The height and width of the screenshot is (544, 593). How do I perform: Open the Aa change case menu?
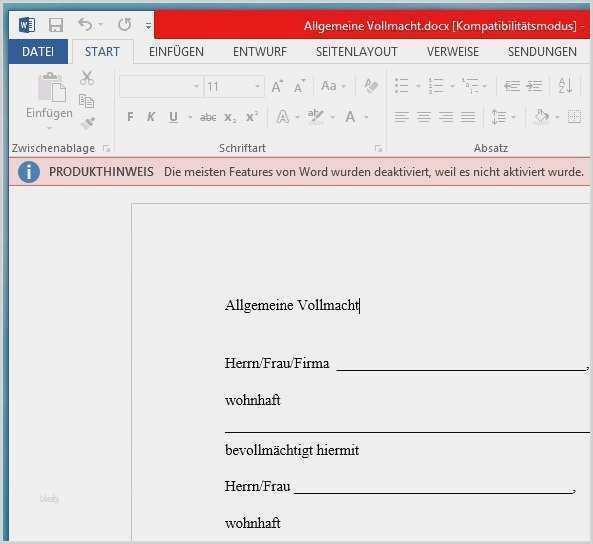click(333, 86)
